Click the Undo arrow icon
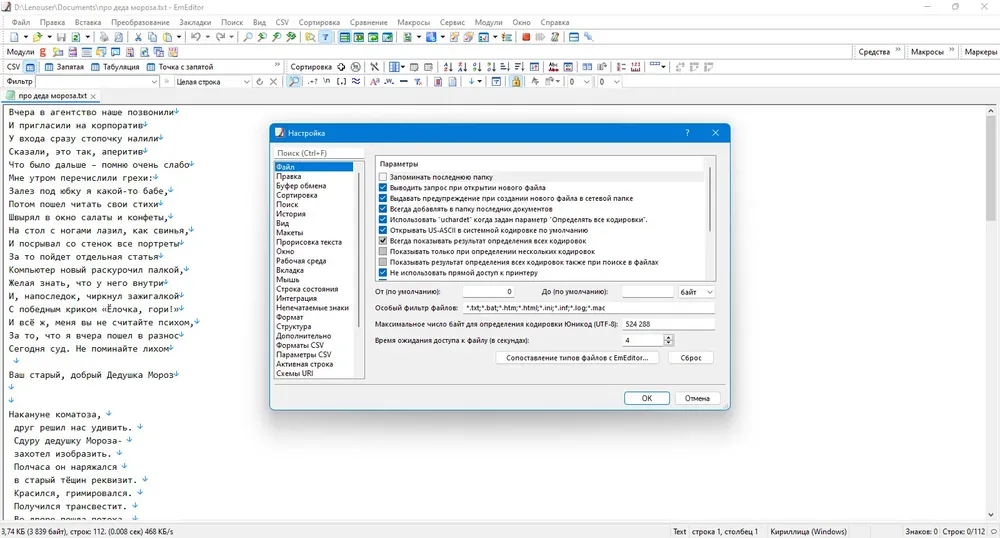Image resolution: width=1000 pixels, height=538 pixels. coord(196,37)
